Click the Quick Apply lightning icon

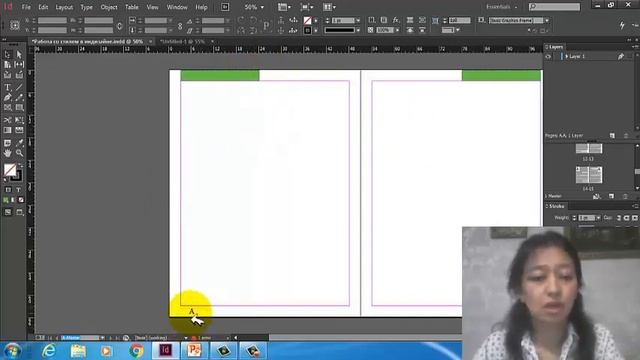coord(622,25)
